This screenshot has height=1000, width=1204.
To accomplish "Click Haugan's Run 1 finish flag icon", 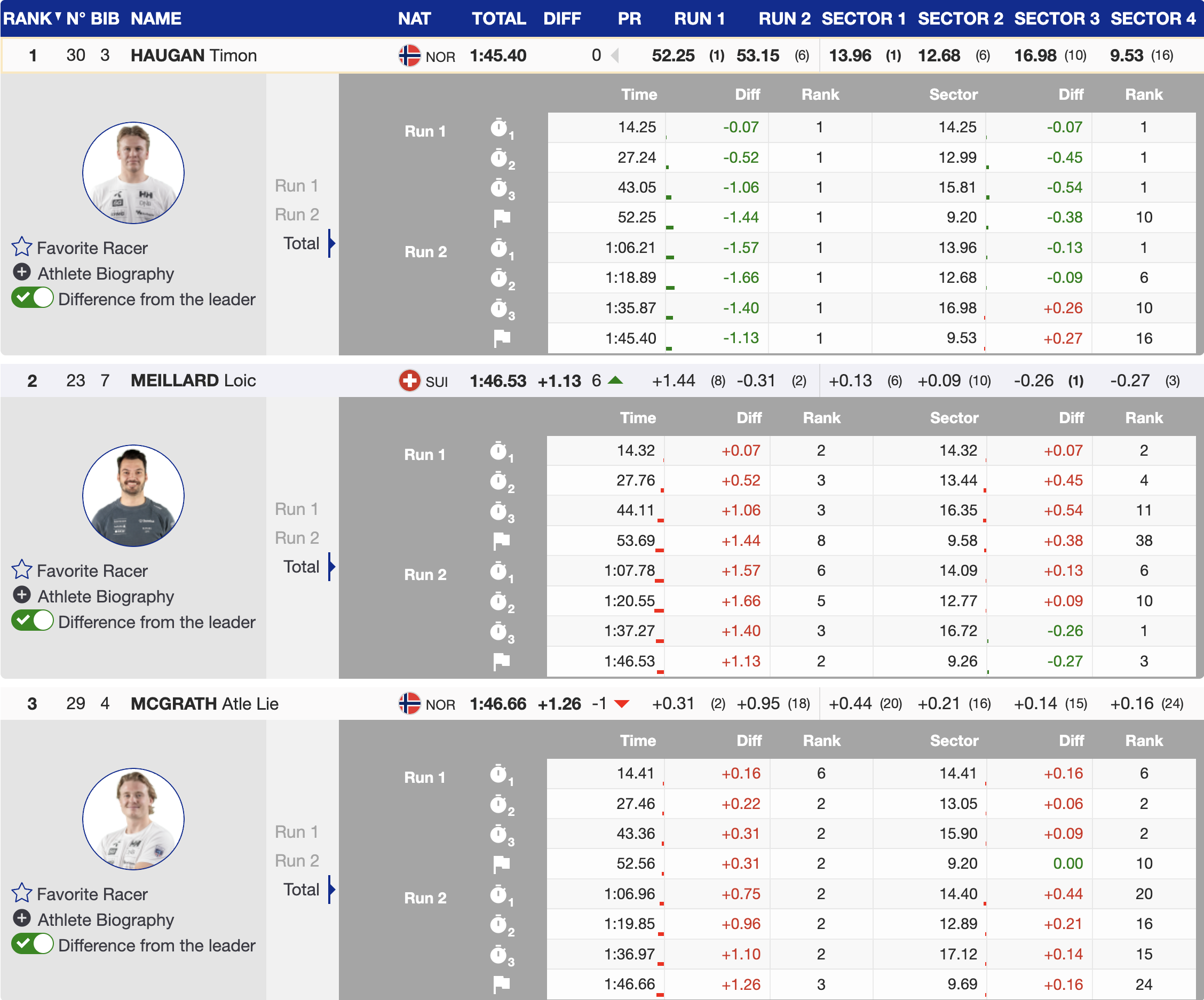I will click(x=502, y=217).
